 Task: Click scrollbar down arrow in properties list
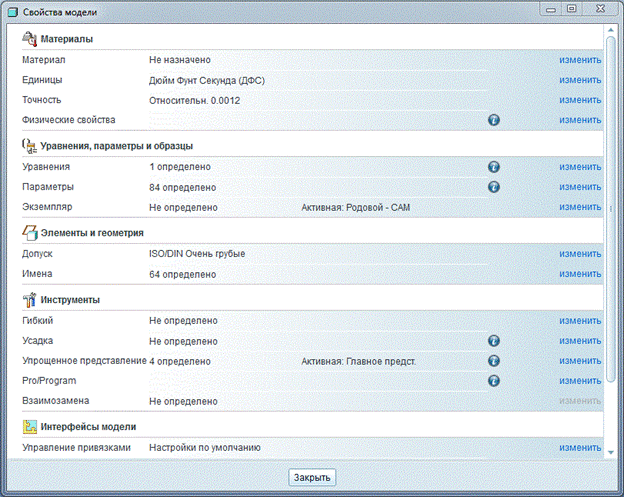pos(611,452)
